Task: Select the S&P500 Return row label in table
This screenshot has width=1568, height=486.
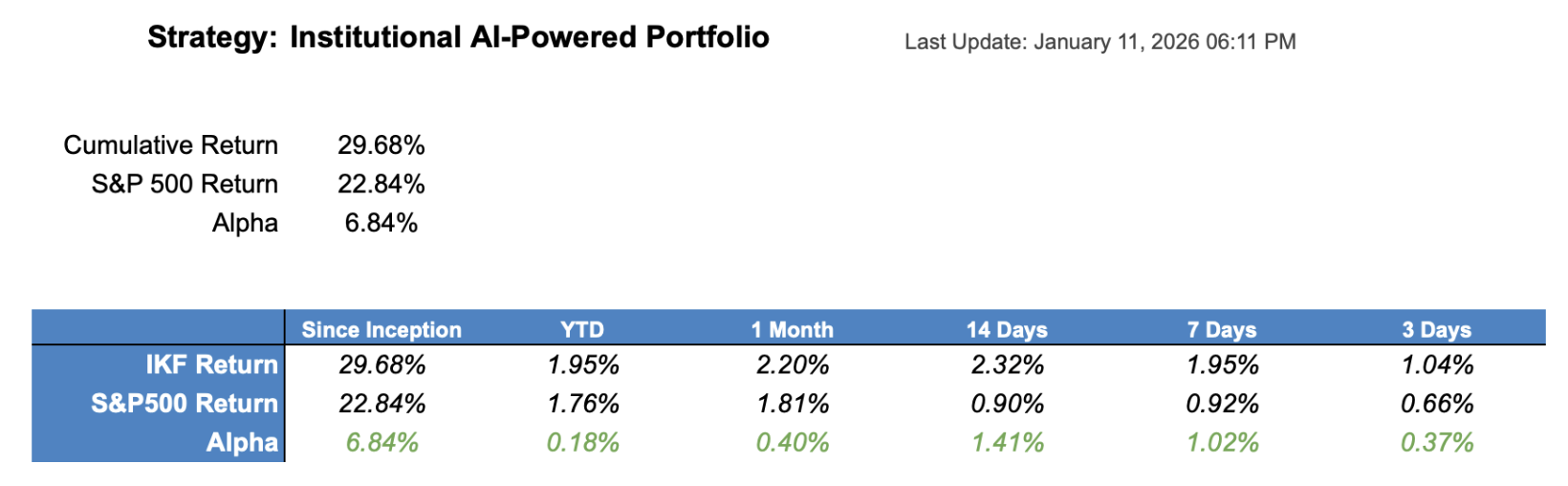Action: tap(185, 404)
